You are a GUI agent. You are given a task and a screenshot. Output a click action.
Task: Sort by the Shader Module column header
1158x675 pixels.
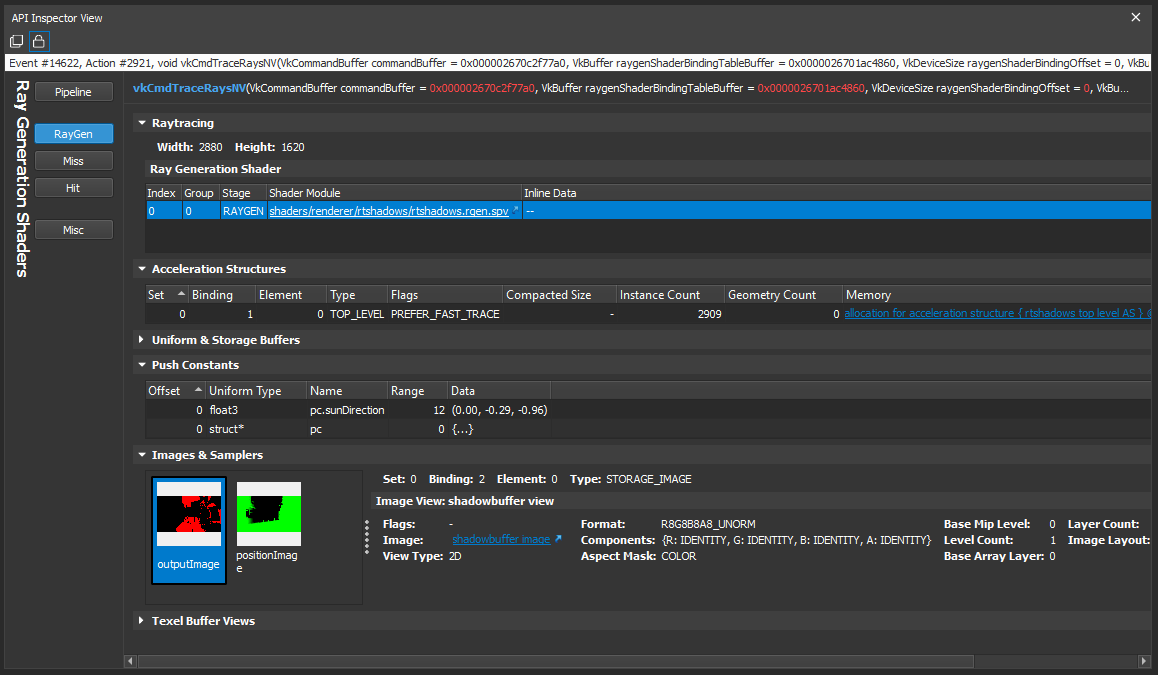coord(394,193)
